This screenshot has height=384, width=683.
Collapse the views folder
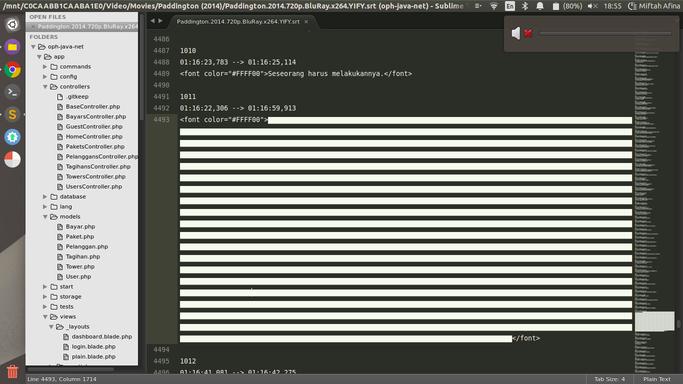click(x=45, y=317)
